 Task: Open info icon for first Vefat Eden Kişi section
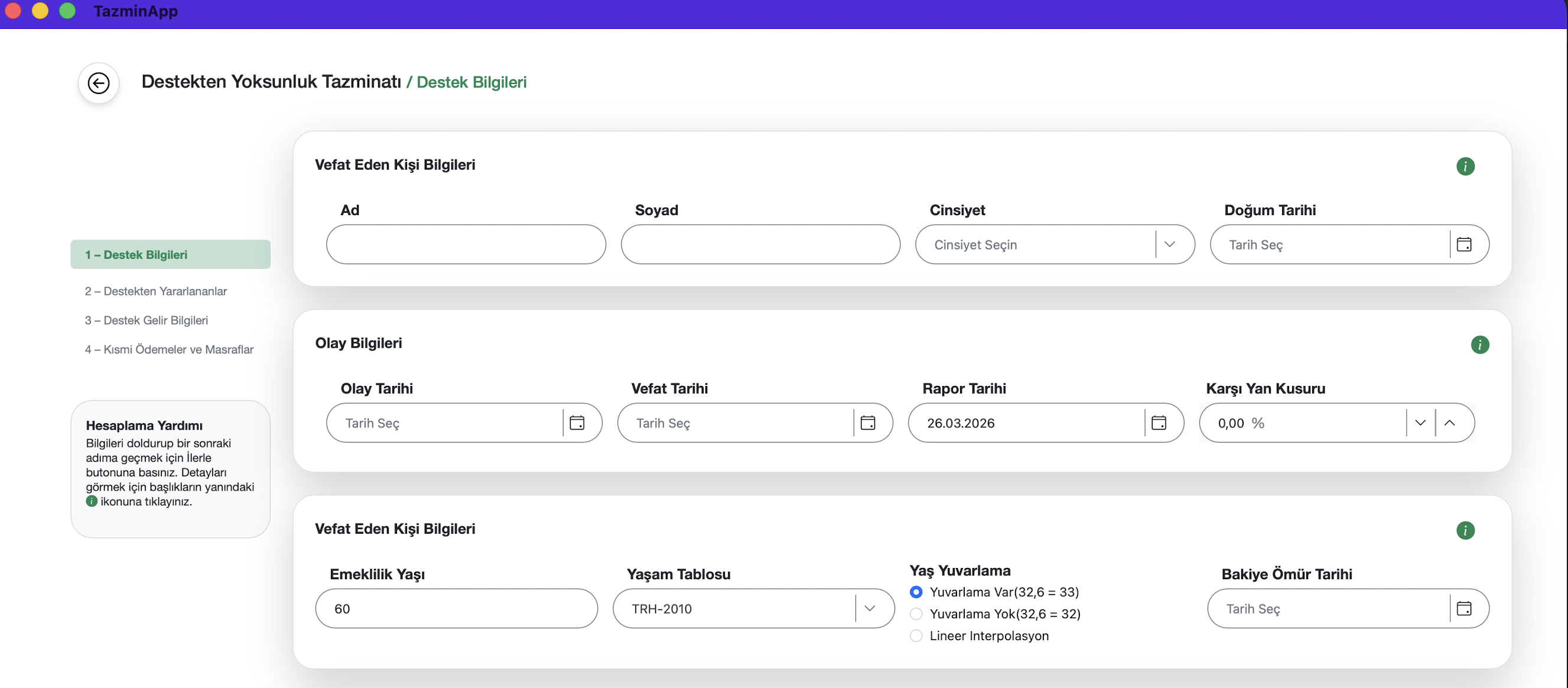click(1465, 166)
